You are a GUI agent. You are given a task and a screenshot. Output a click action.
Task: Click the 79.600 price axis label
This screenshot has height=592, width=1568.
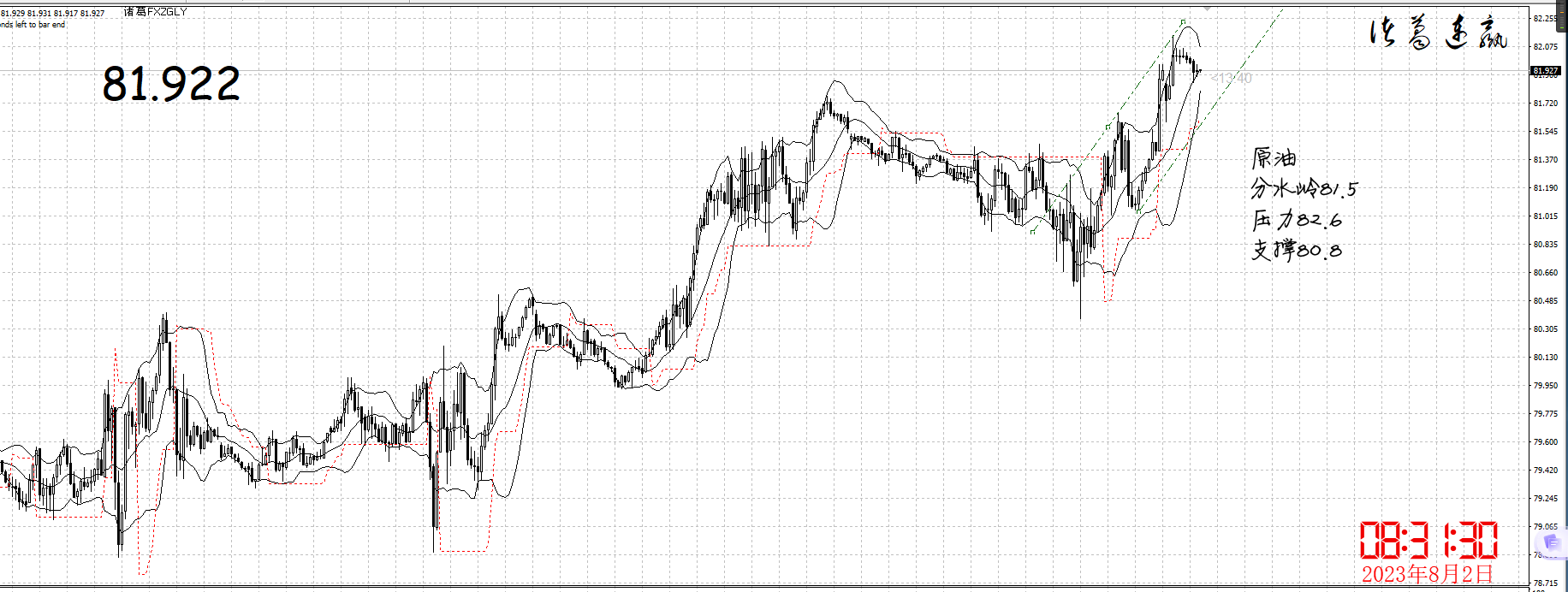[x=1546, y=442]
